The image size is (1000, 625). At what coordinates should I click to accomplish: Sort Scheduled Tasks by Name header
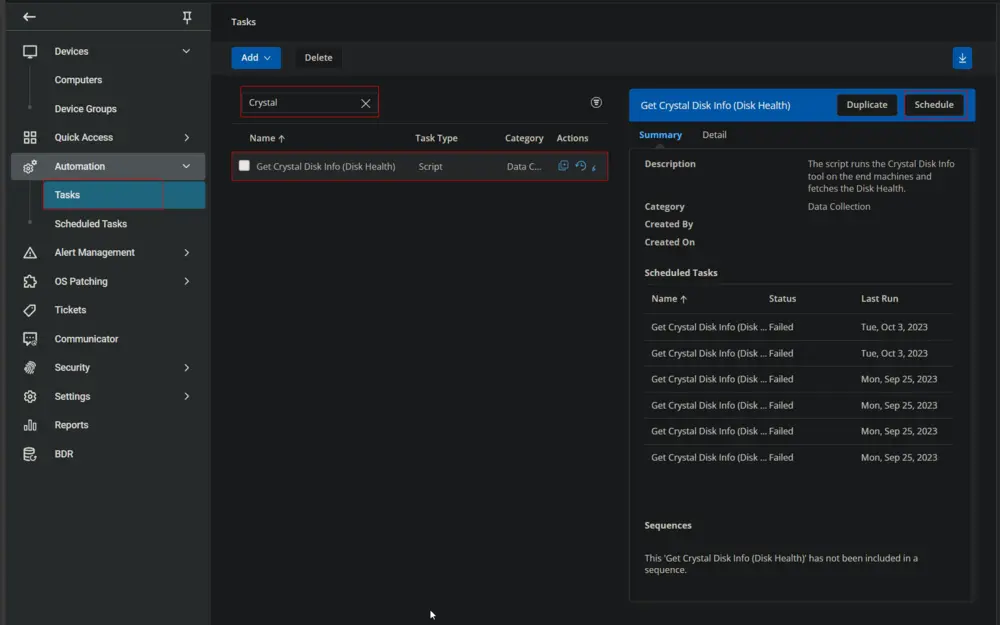(669, 298)
